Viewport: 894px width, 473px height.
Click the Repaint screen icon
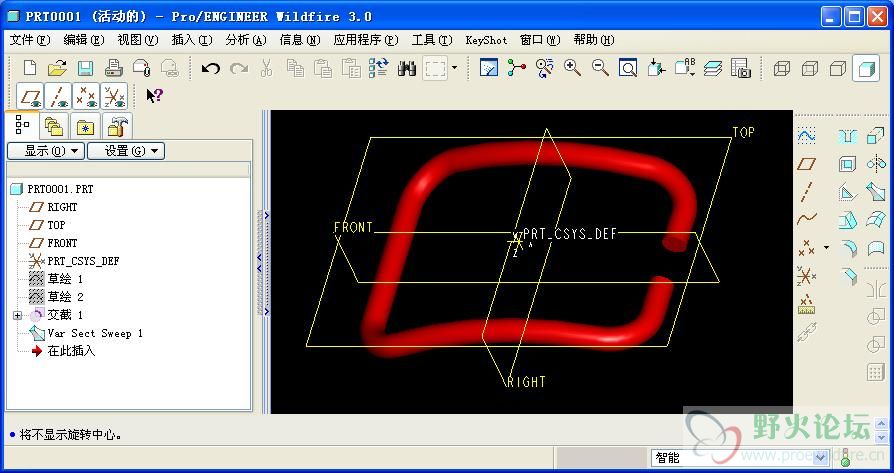click(x=489, y=68)
